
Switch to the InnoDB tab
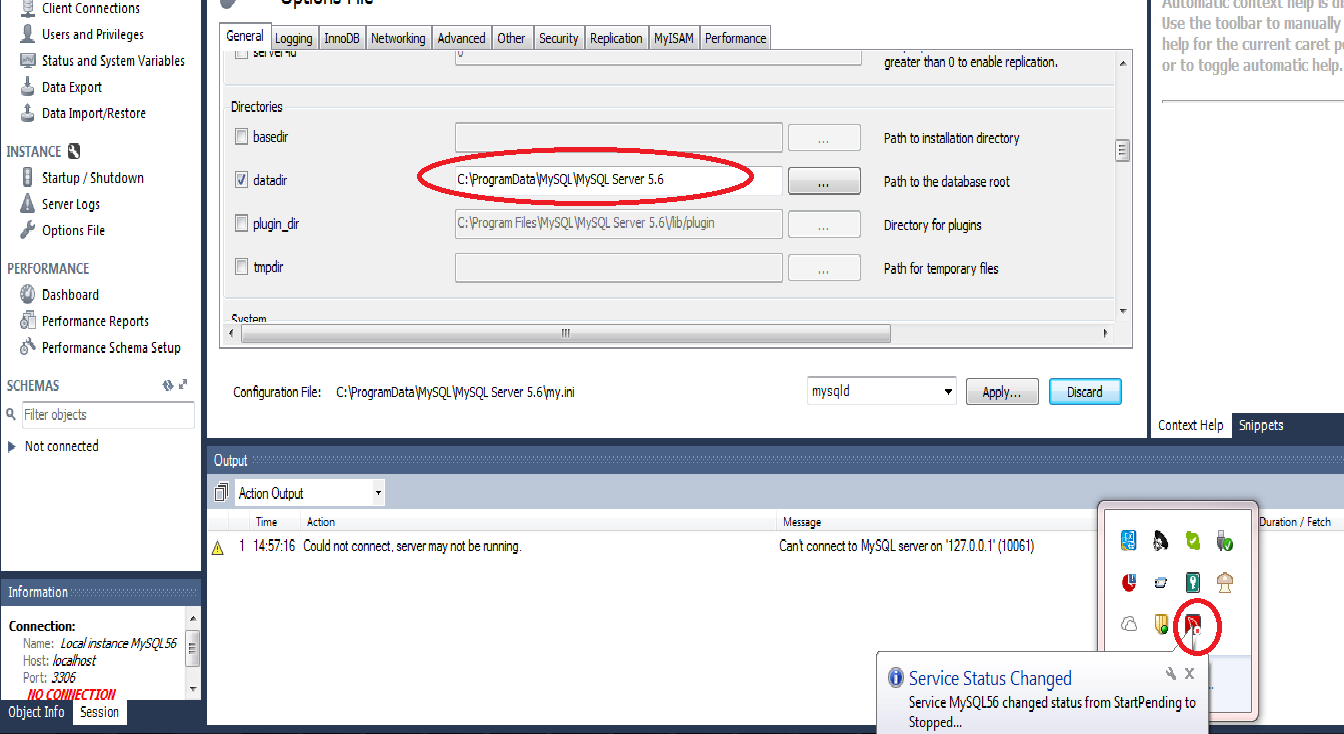pos(342,38)
